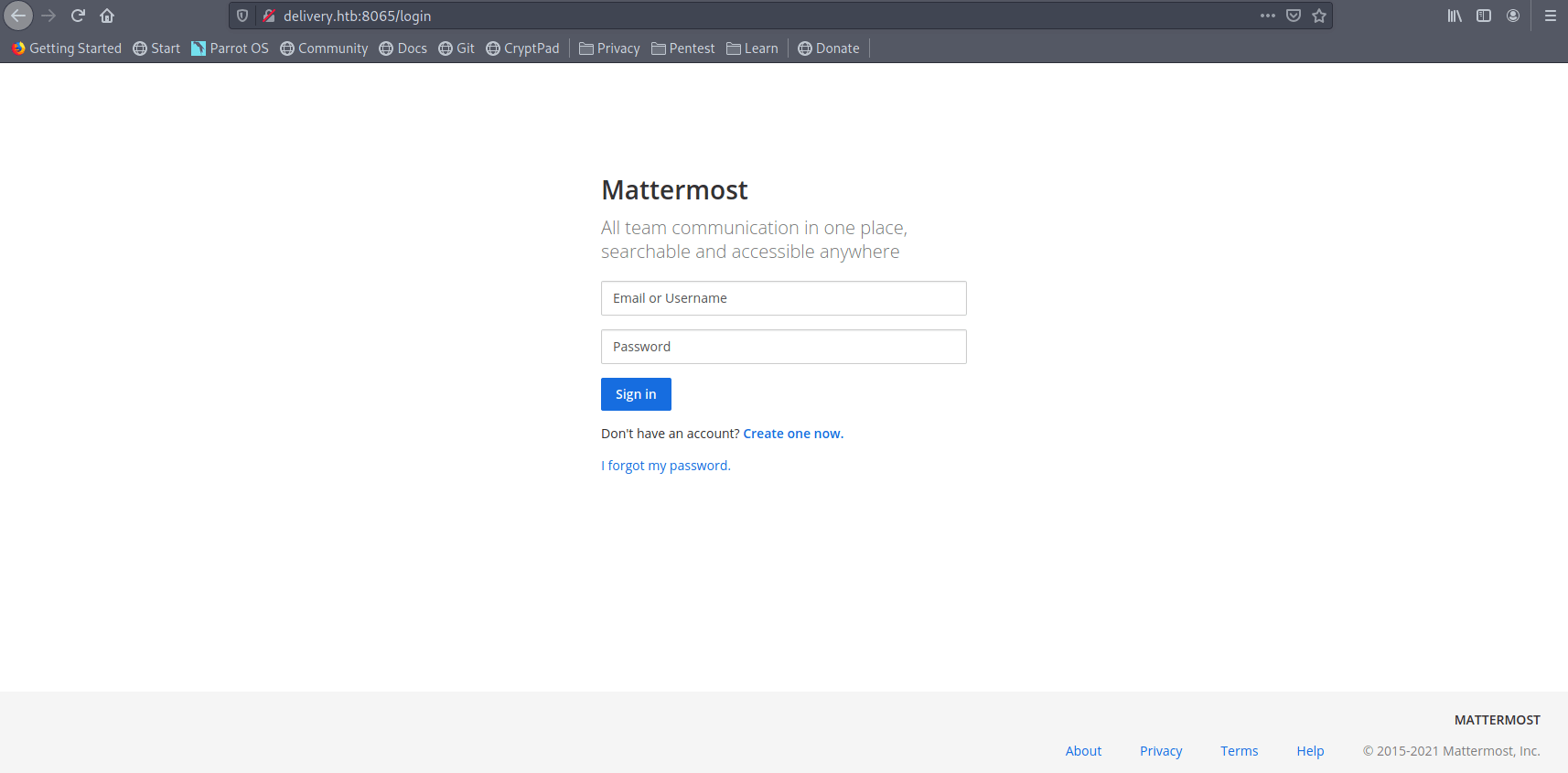Open the Getting Started bookmark
Viewport: 1568px width, 773px height.
pyautogui.click(x=67, y=48)
